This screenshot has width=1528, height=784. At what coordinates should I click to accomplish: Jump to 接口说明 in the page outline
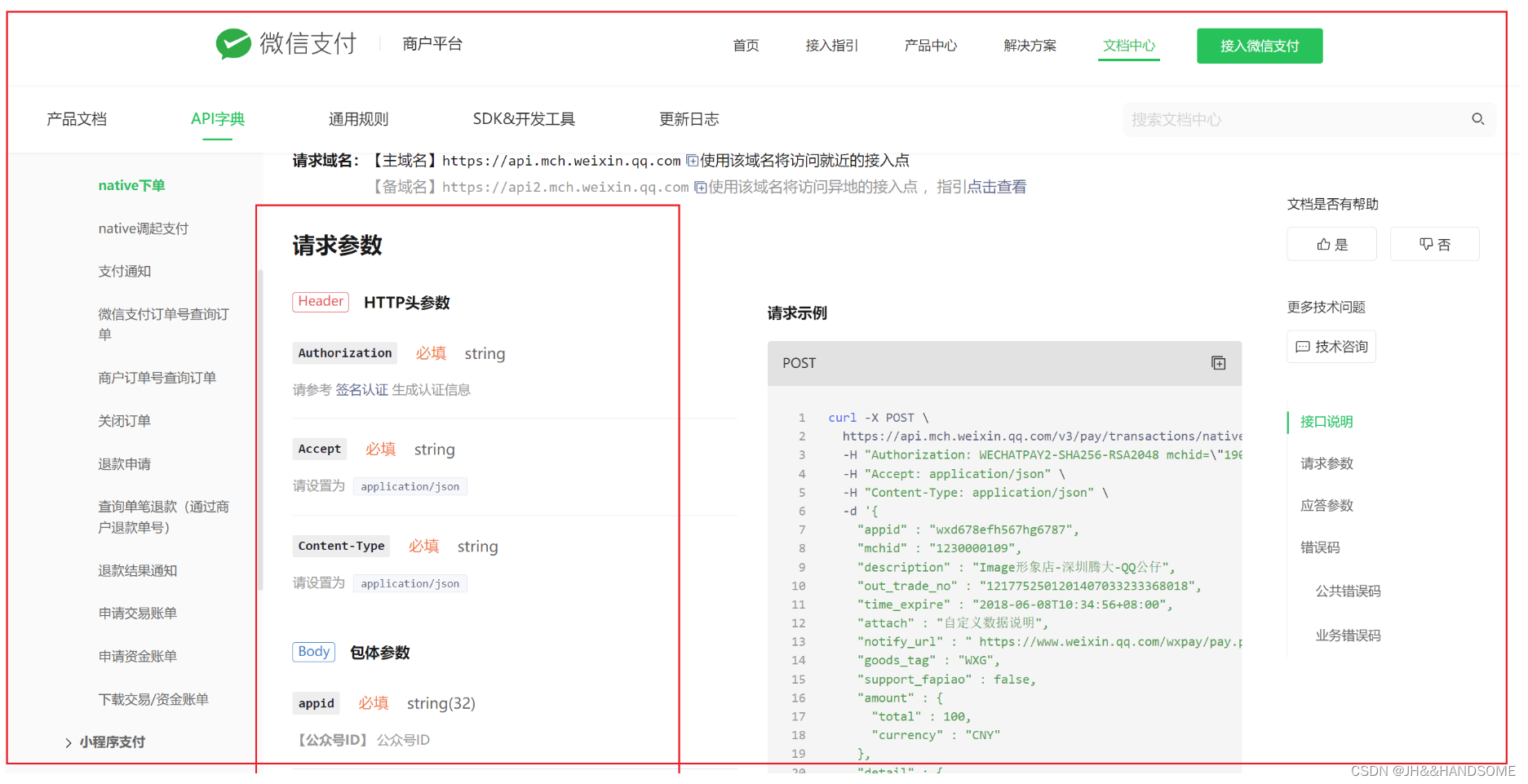(1326, 422)
